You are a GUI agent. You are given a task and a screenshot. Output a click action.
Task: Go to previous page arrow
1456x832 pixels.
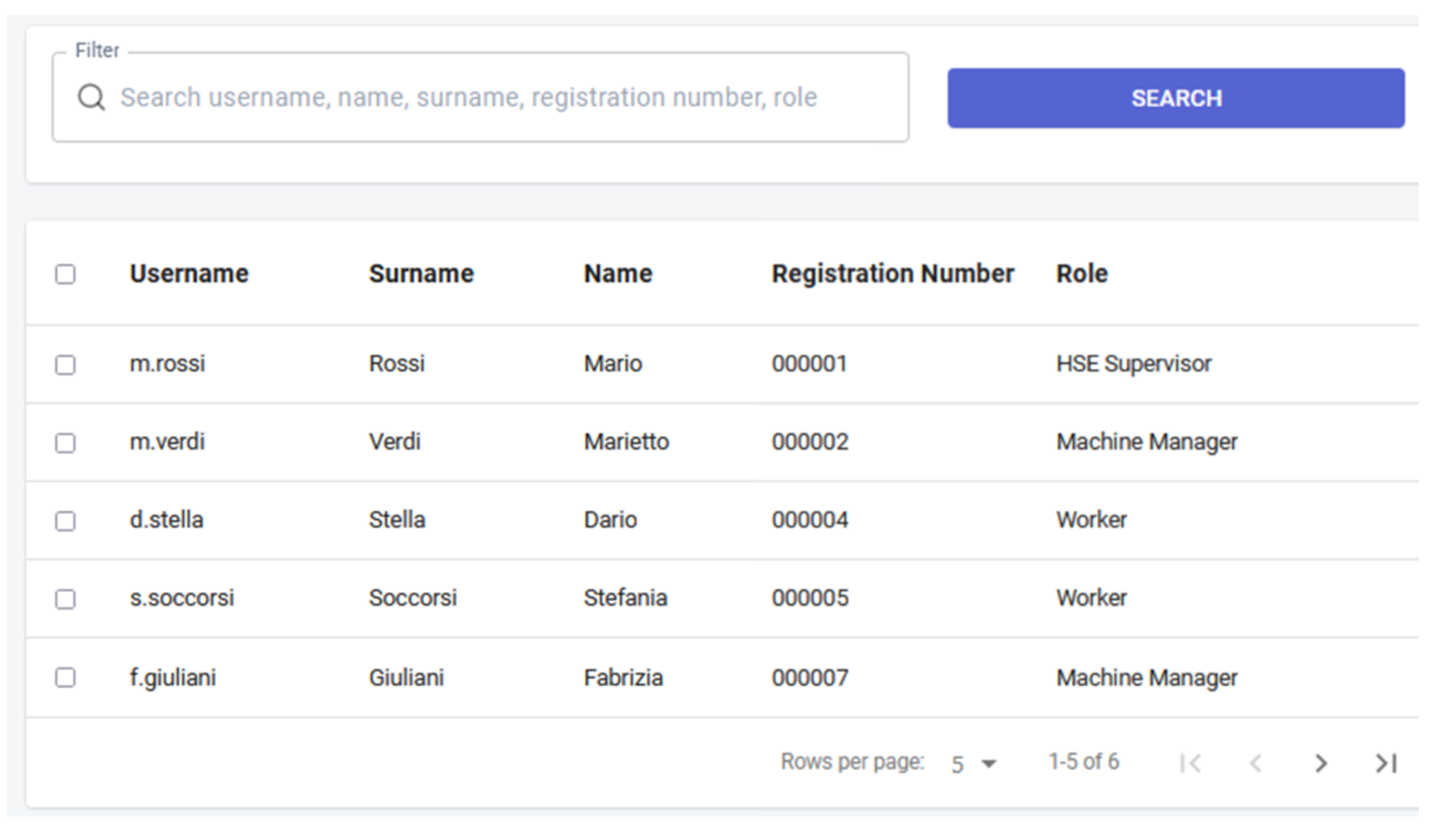coord(1256,763)
